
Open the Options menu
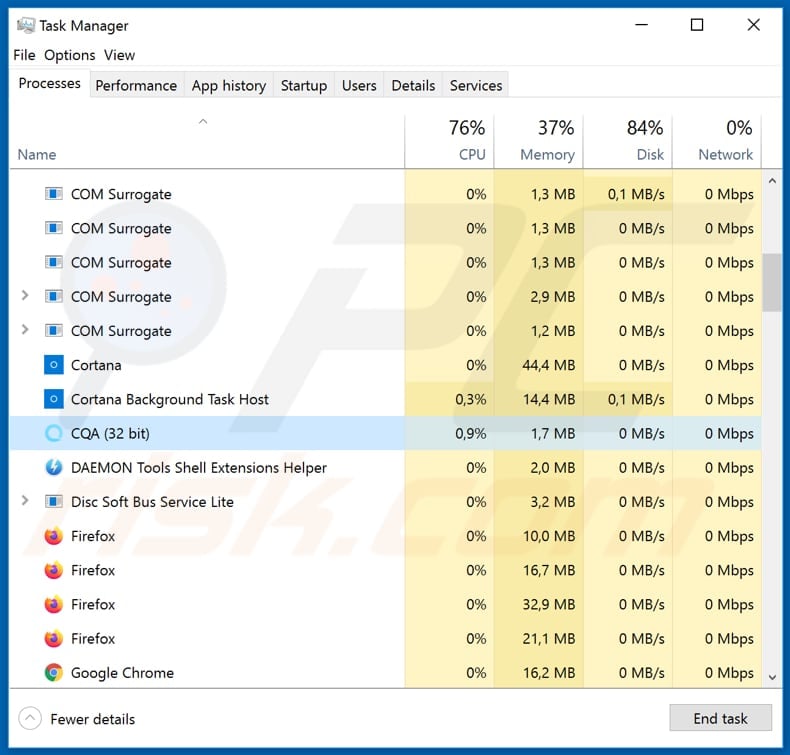click(x=70, y=55)
